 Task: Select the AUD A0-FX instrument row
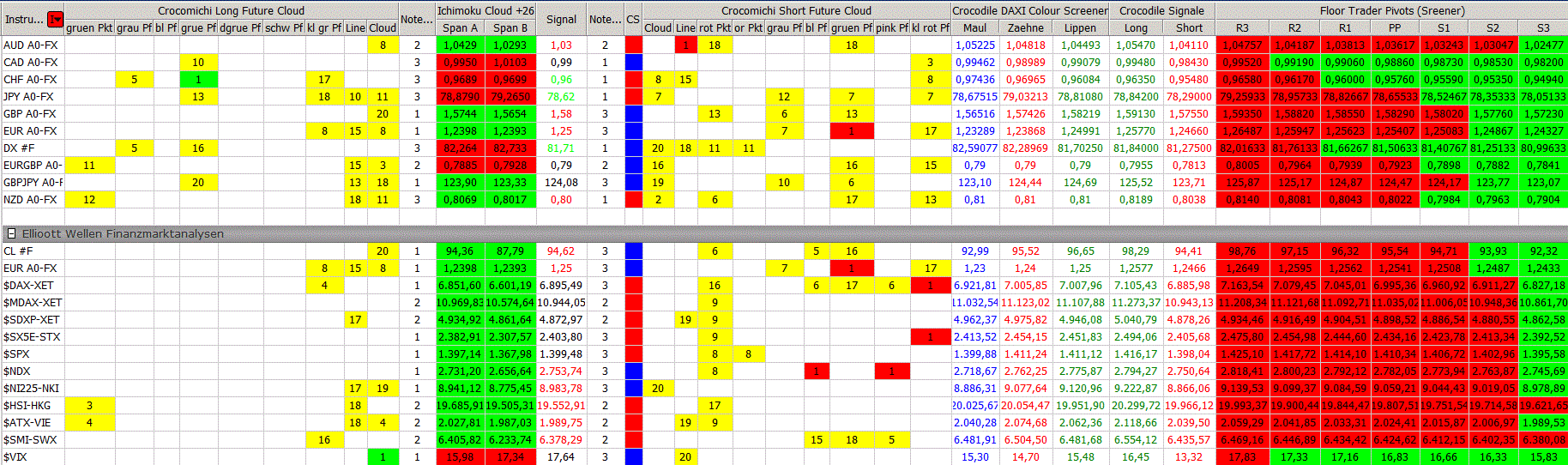pyautogui.click(x=31, y=45)
